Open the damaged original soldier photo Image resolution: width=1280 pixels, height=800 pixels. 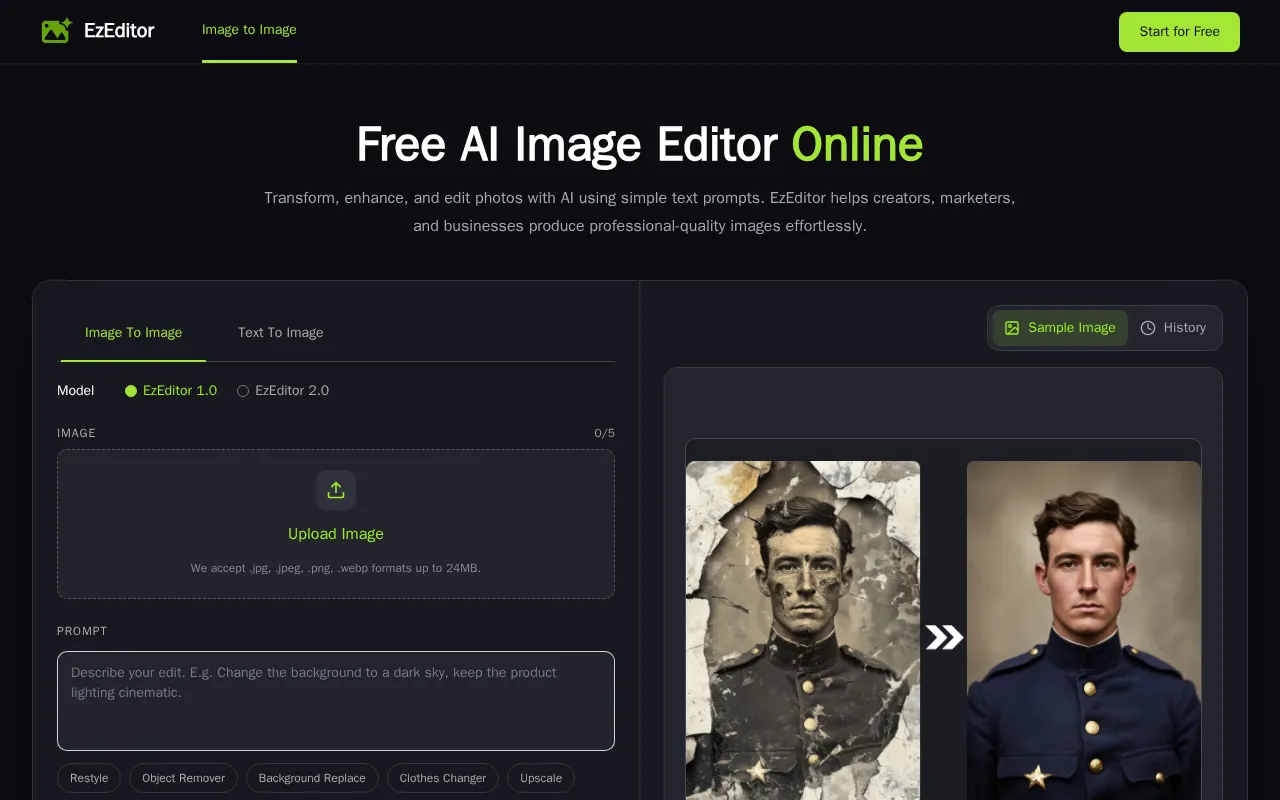(803, 630)
